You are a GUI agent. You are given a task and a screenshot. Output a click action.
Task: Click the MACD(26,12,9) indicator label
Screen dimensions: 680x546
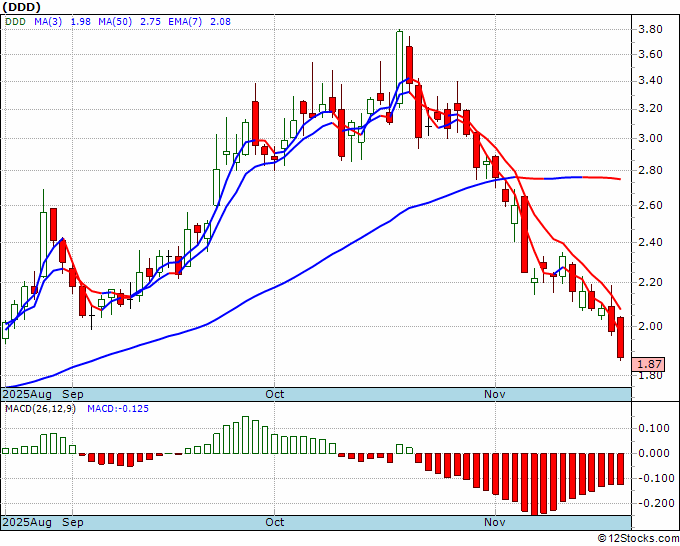(x=40, y=409)
